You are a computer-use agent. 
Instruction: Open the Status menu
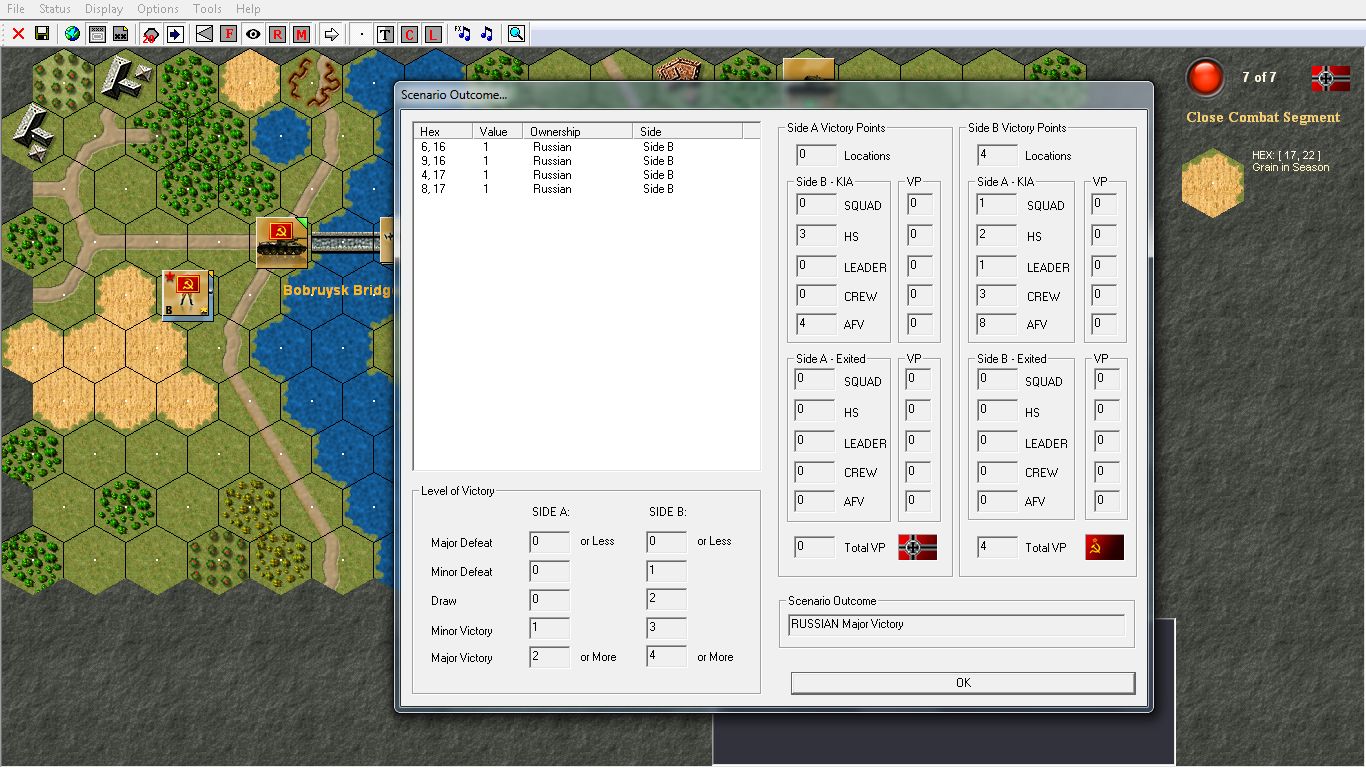(55, 9)
